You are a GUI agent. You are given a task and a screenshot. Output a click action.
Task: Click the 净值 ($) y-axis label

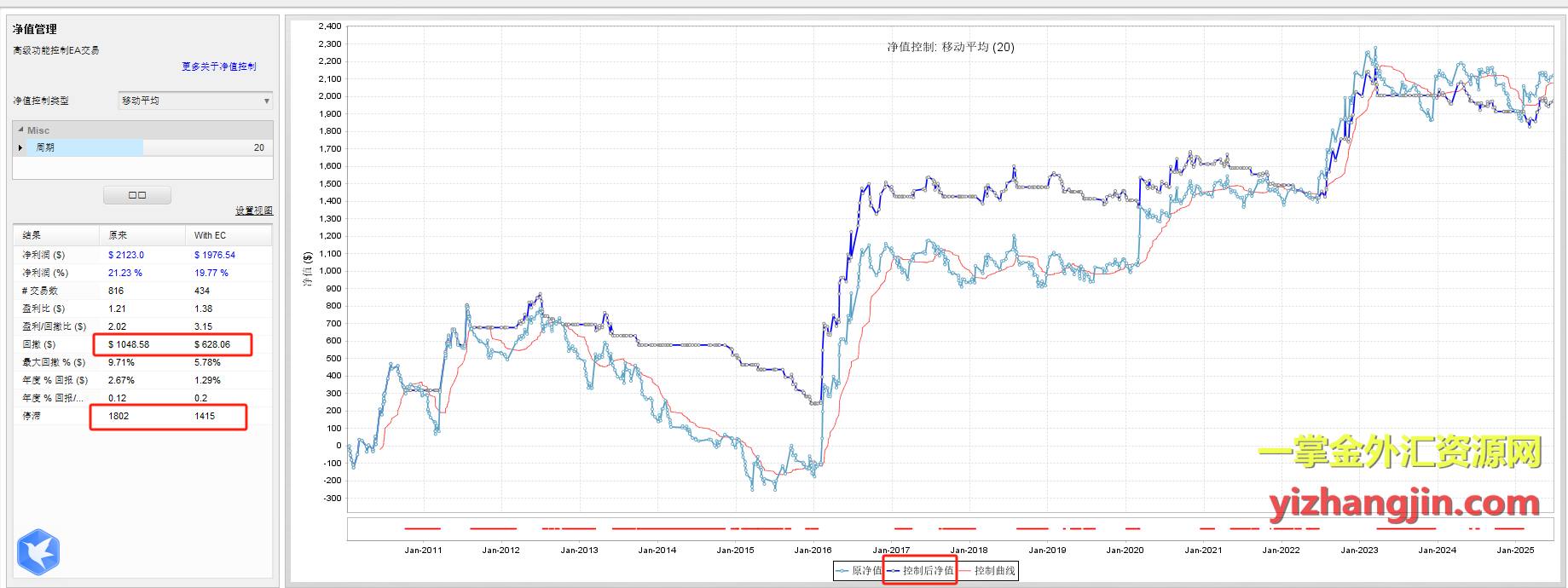[307, 268]
